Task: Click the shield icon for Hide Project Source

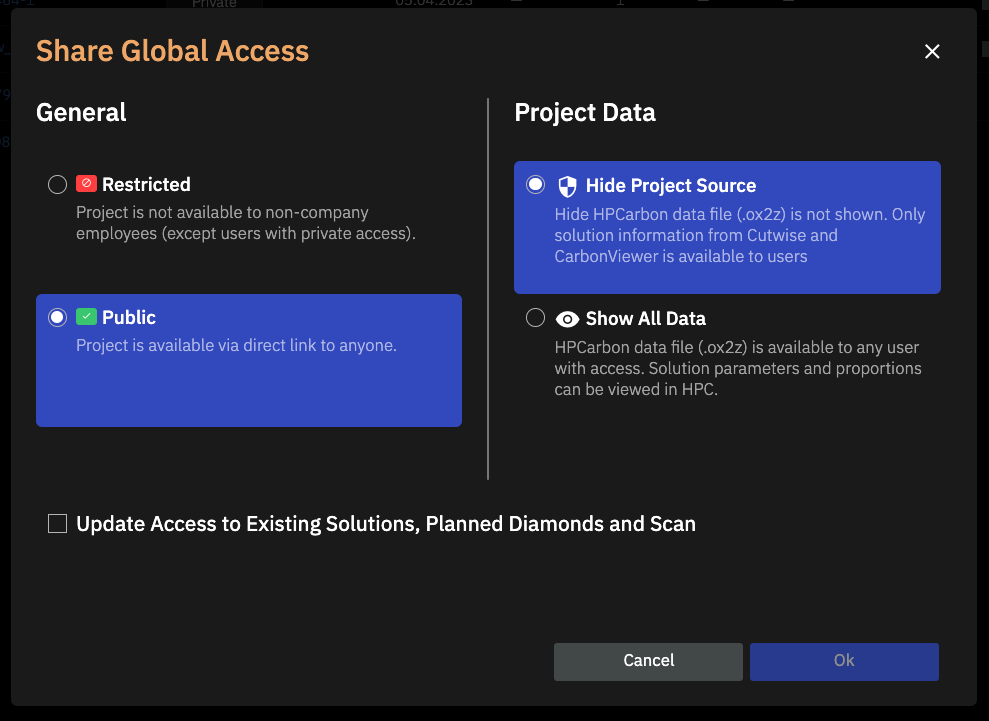Action: pos(567,186)
